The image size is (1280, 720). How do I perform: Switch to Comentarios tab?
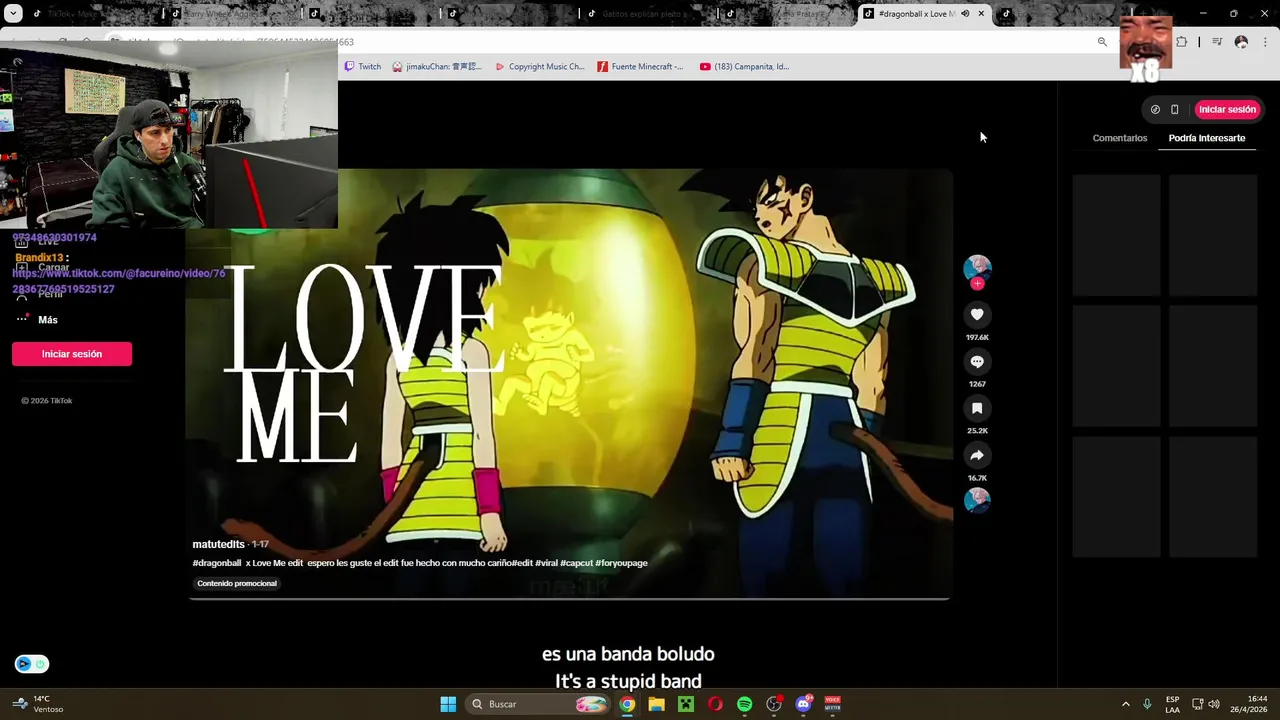[x=1120, y=138]
